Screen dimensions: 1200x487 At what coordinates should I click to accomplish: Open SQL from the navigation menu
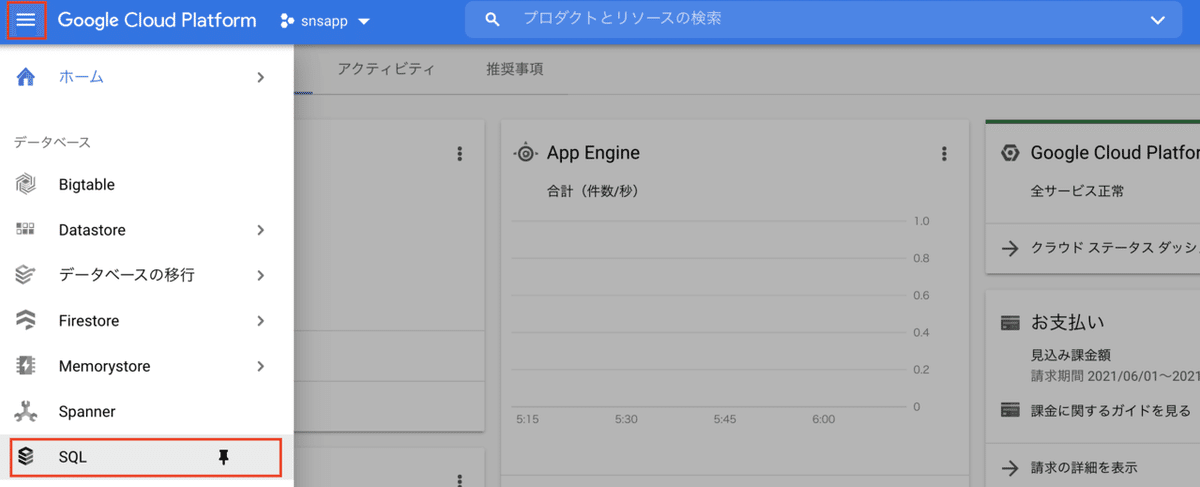click(145, 457)
